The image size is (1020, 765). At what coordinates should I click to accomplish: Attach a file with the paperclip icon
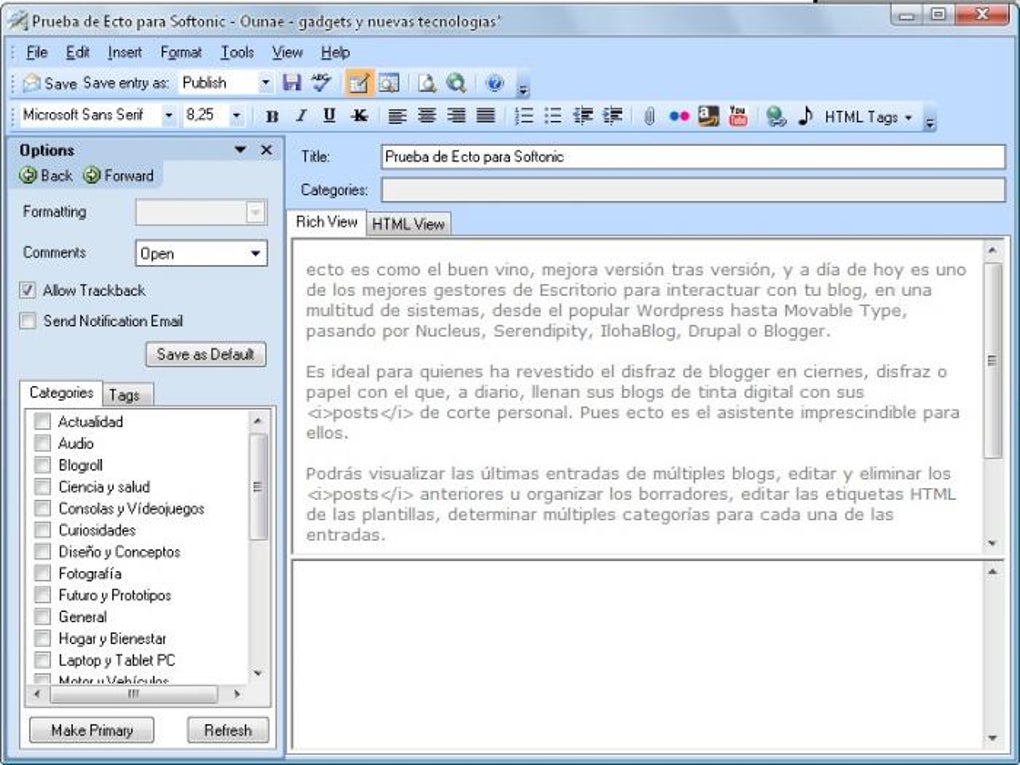[649, 117]
